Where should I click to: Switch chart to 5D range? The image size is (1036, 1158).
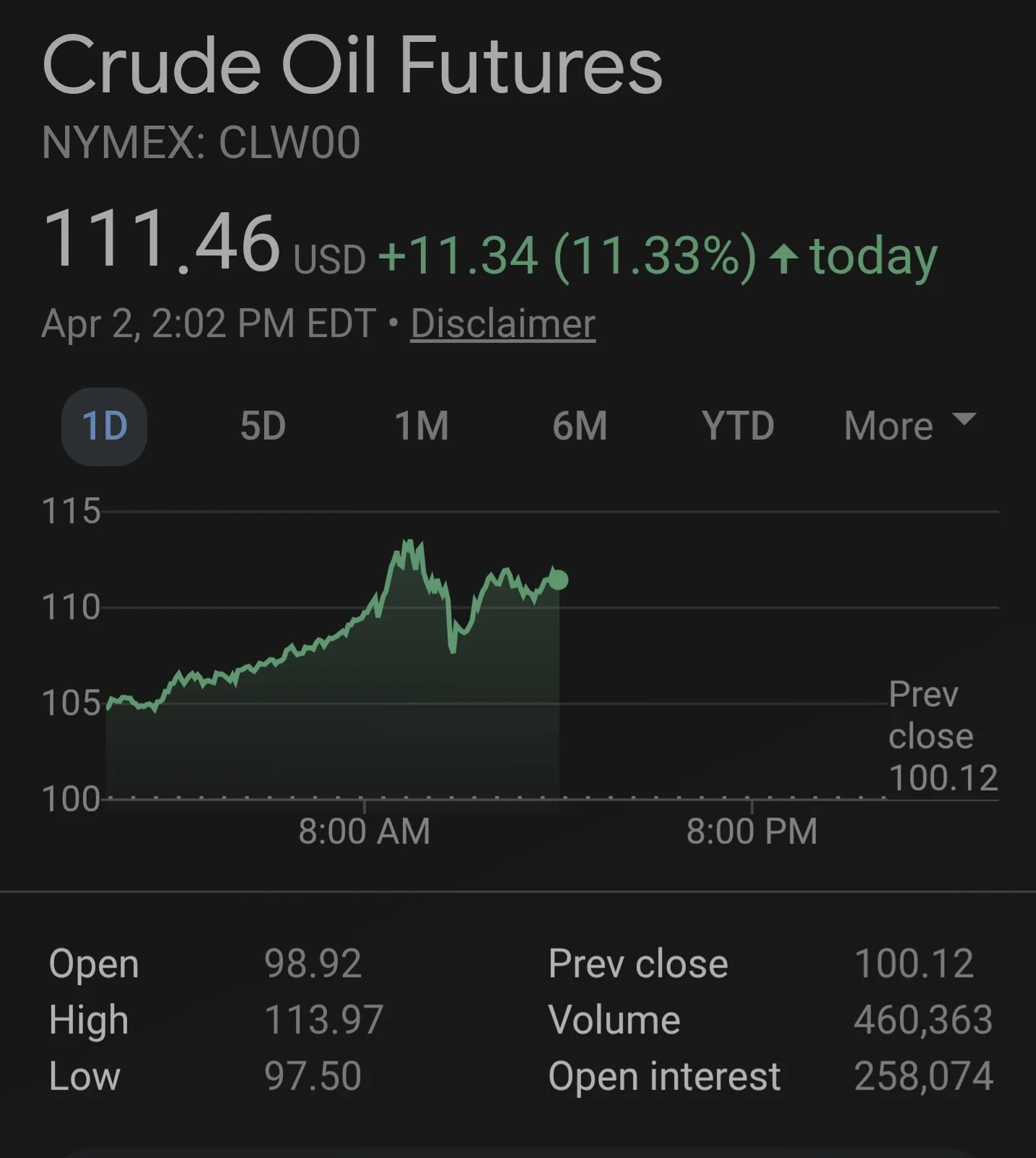point(263,426)
